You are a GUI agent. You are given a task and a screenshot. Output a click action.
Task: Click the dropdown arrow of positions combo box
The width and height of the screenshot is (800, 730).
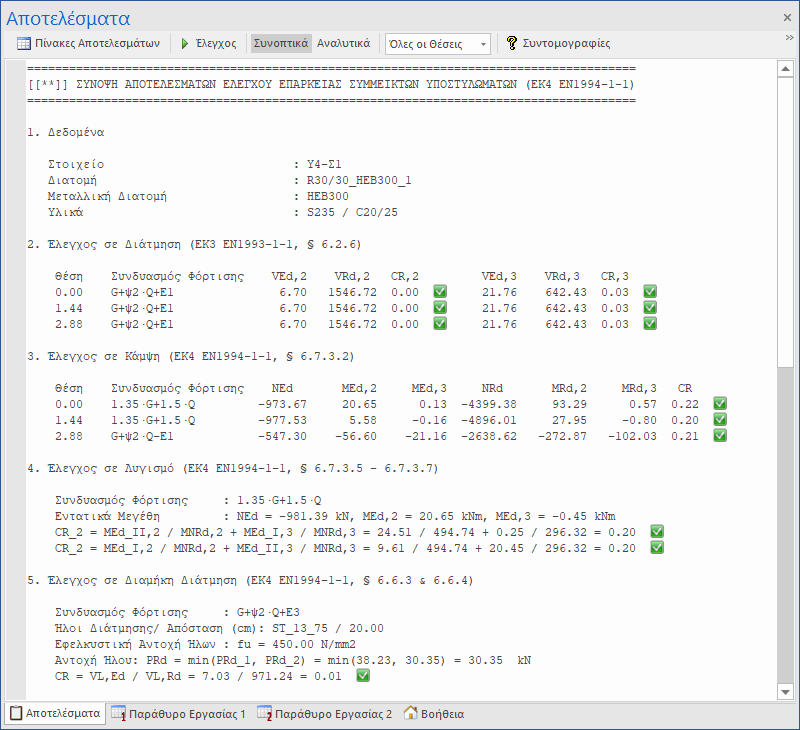[484, 44]
